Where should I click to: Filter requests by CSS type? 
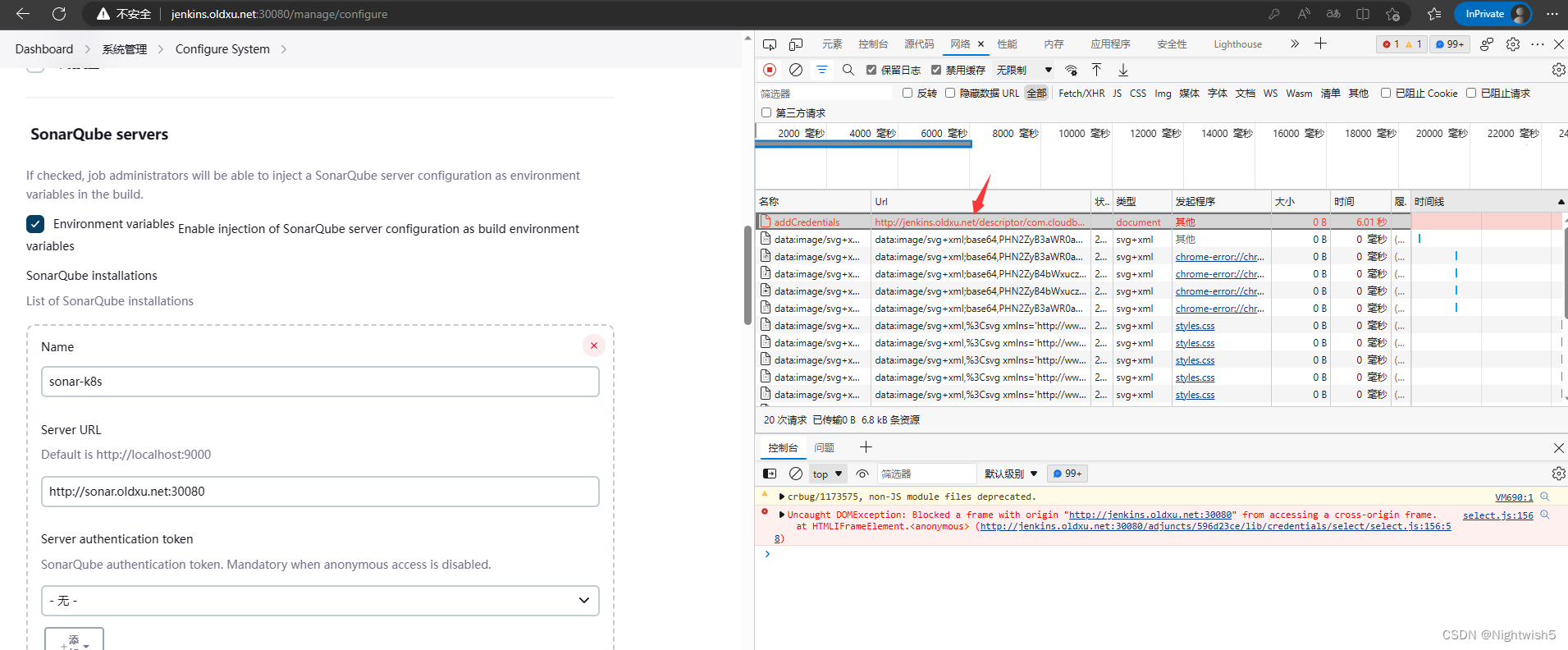pyautogui.click(x=1137, y=93)
